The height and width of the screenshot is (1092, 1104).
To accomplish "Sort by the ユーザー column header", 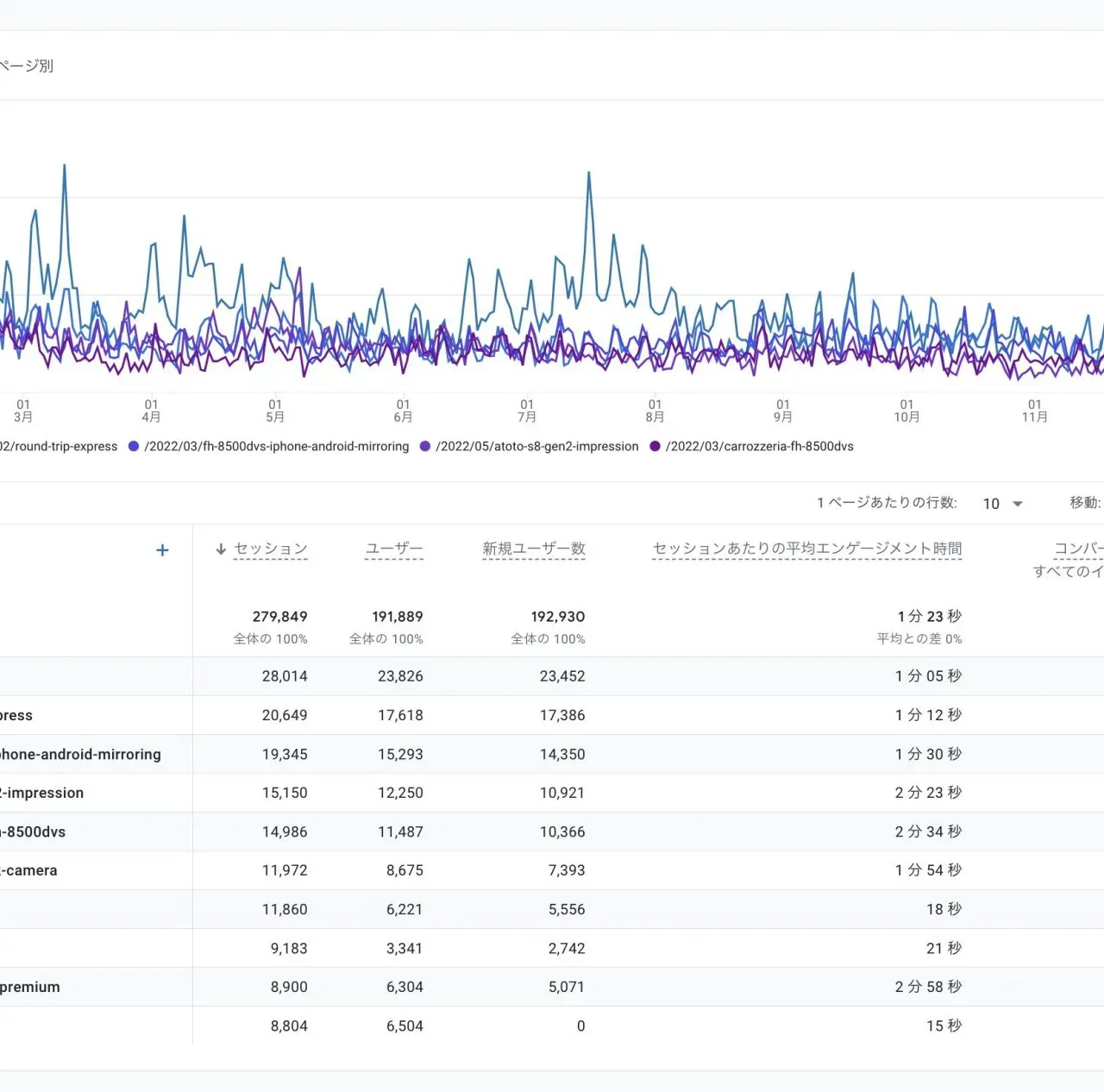I will click(x=394, y=549).
